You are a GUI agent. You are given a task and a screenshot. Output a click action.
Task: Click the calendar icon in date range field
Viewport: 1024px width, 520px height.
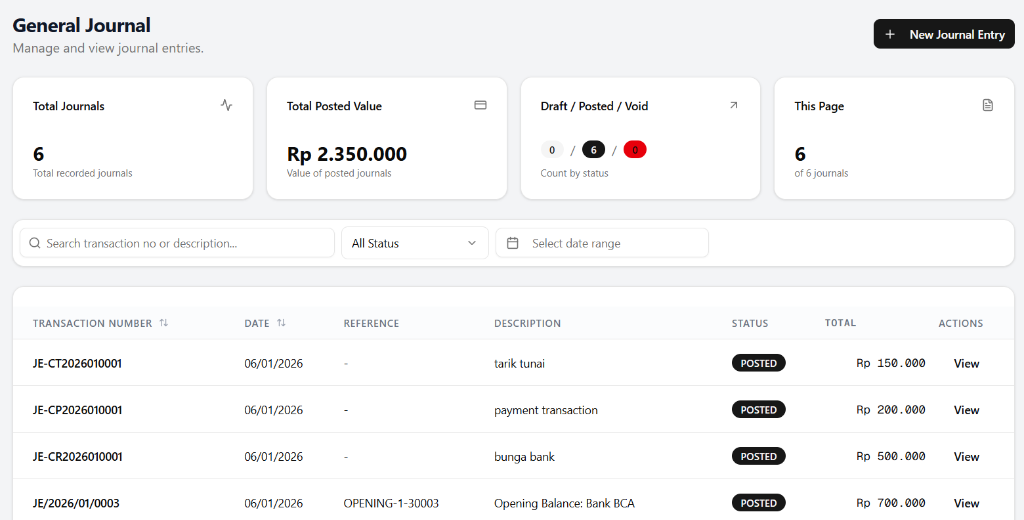(x=513, y=243)
